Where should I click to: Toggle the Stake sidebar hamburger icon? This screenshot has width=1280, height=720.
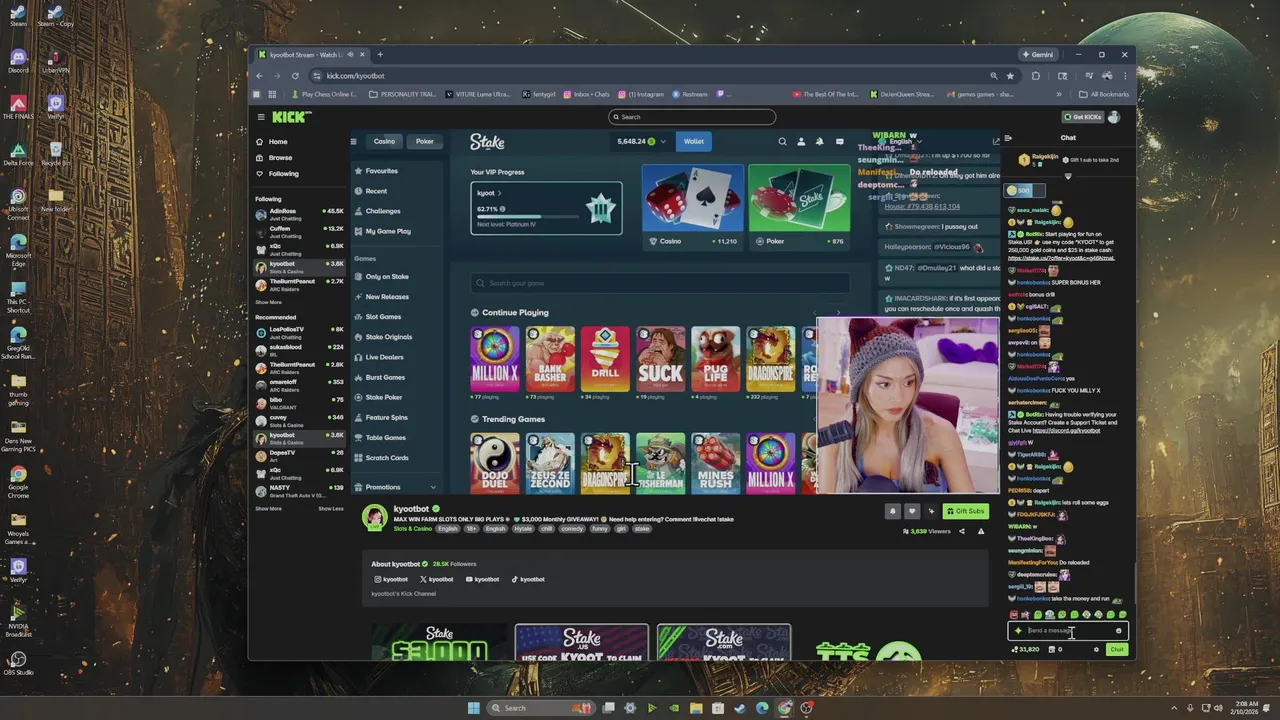[353, 141]
